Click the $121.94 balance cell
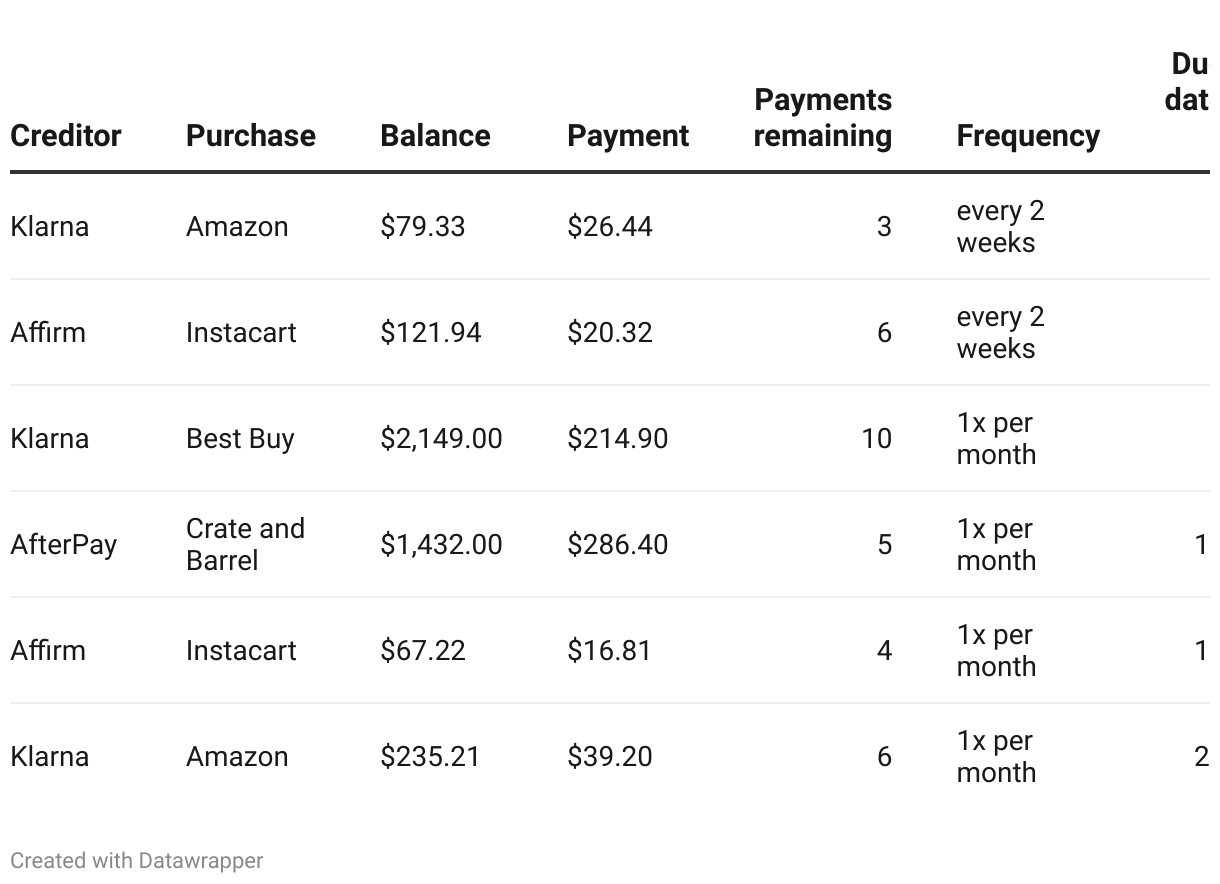 430,333
